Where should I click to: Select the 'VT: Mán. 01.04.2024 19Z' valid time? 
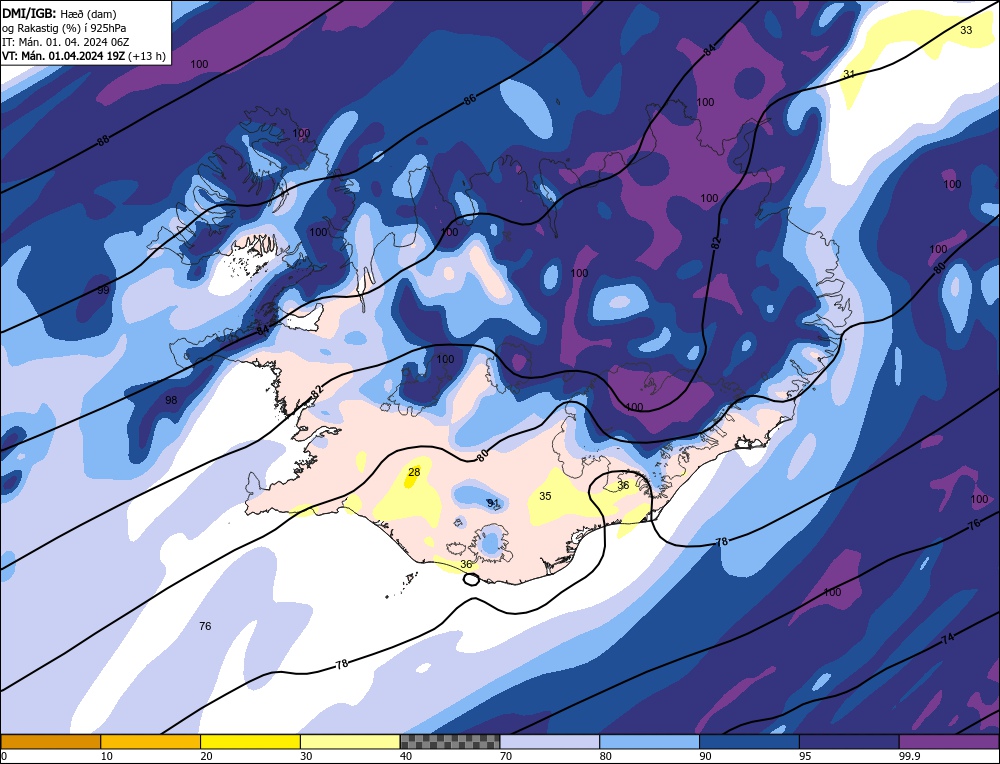(63, 56)
